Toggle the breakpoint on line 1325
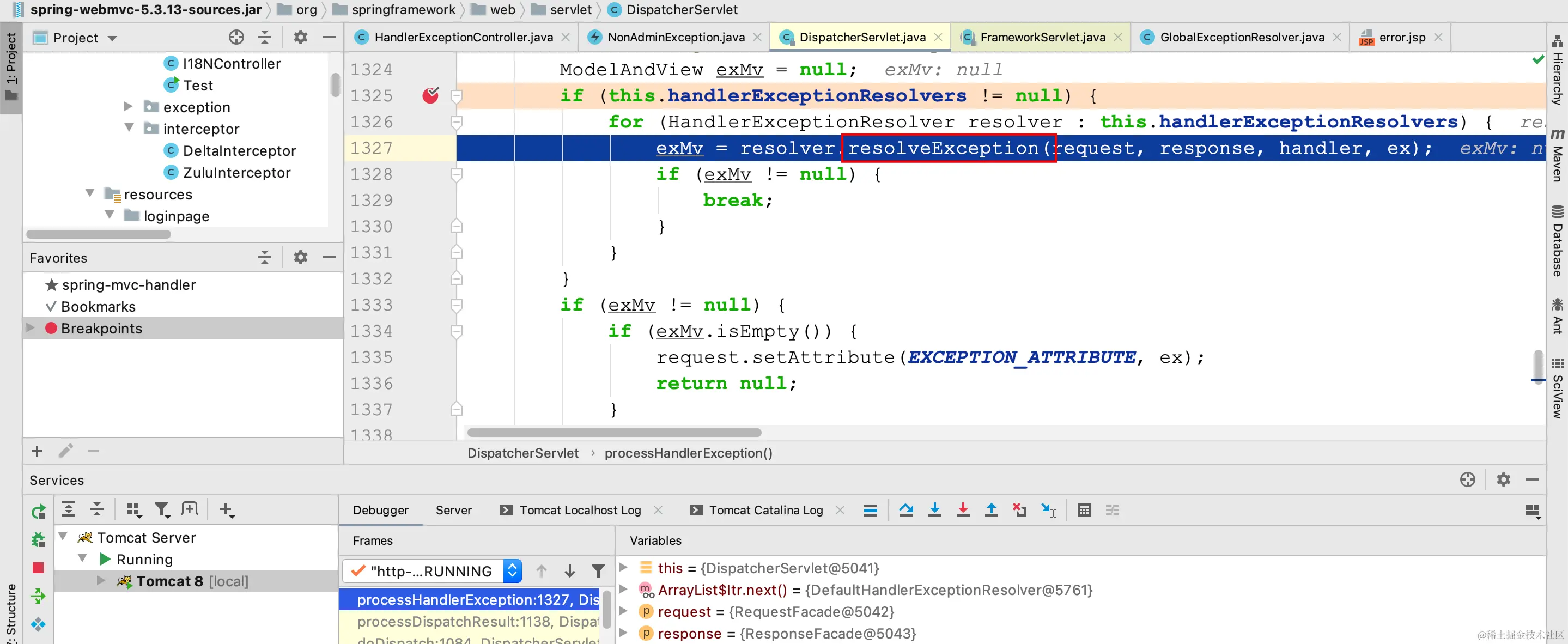Image resolution: width=1568 pixels, height=644 pixels. [x=430, y=95]
